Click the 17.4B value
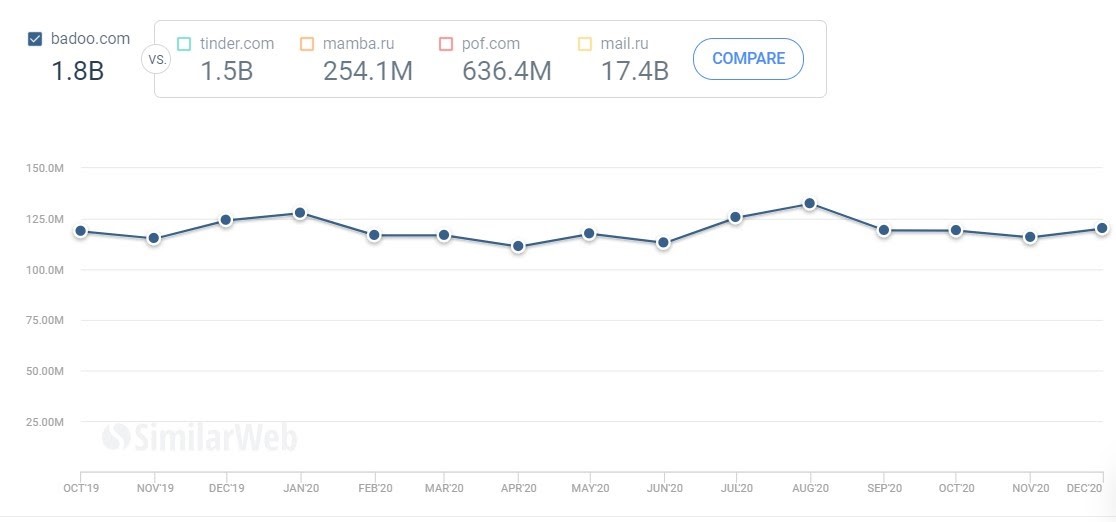Image resolution: width=1116 pixels, height=522 pixels. [x=635, y=71]
